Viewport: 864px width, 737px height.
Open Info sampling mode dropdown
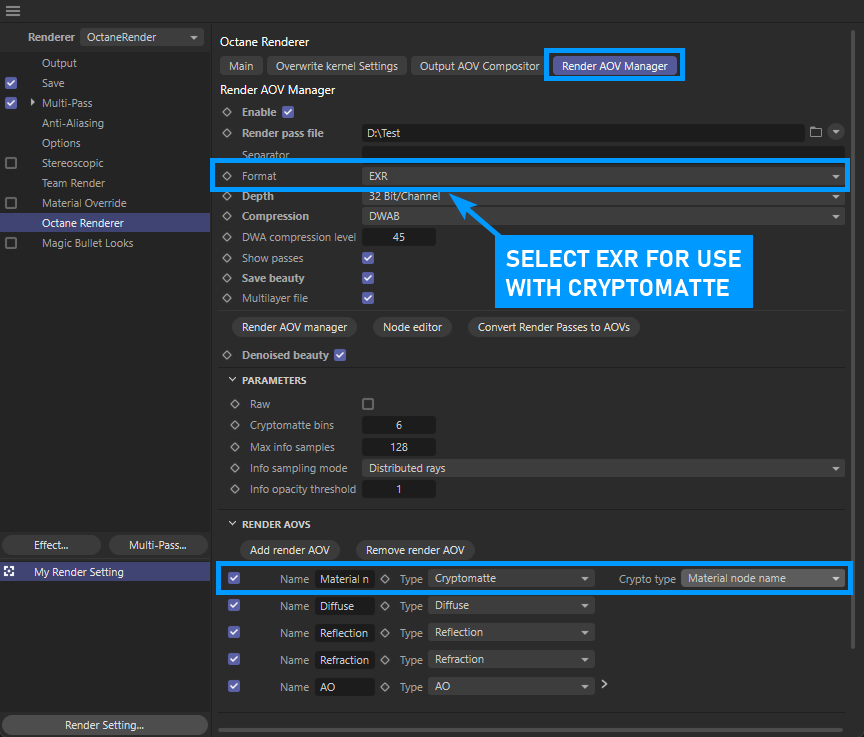click(x=603, y=468)
